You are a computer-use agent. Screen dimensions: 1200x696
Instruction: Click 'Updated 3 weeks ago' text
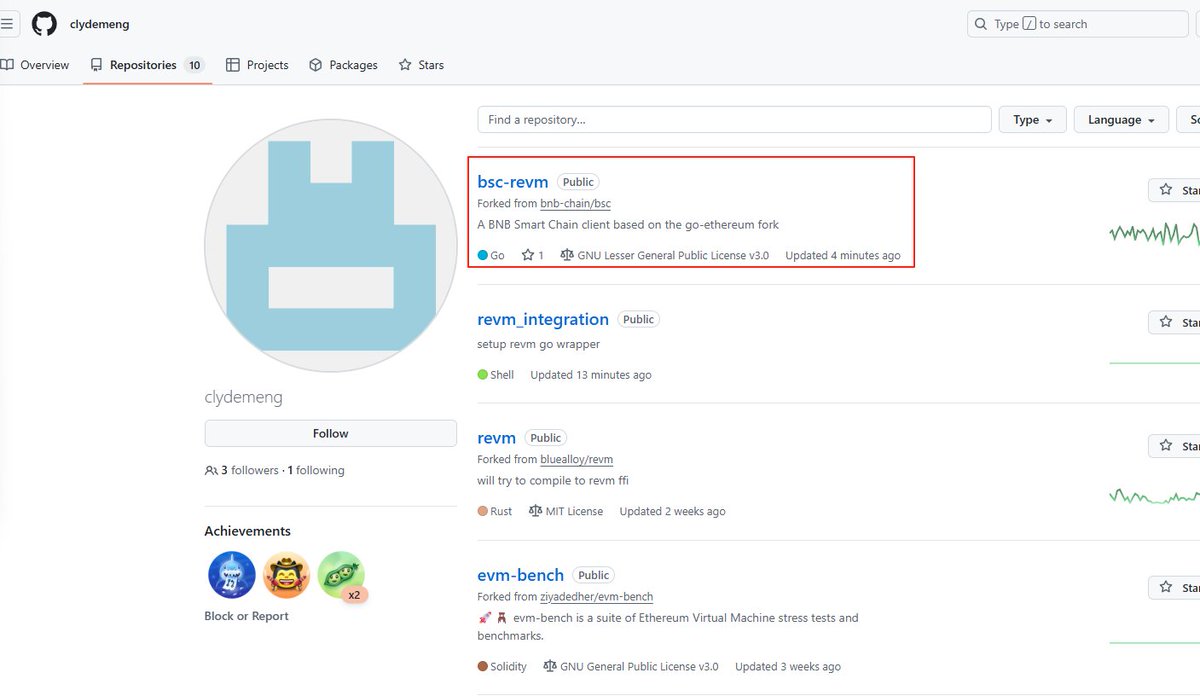coord(788,666)
